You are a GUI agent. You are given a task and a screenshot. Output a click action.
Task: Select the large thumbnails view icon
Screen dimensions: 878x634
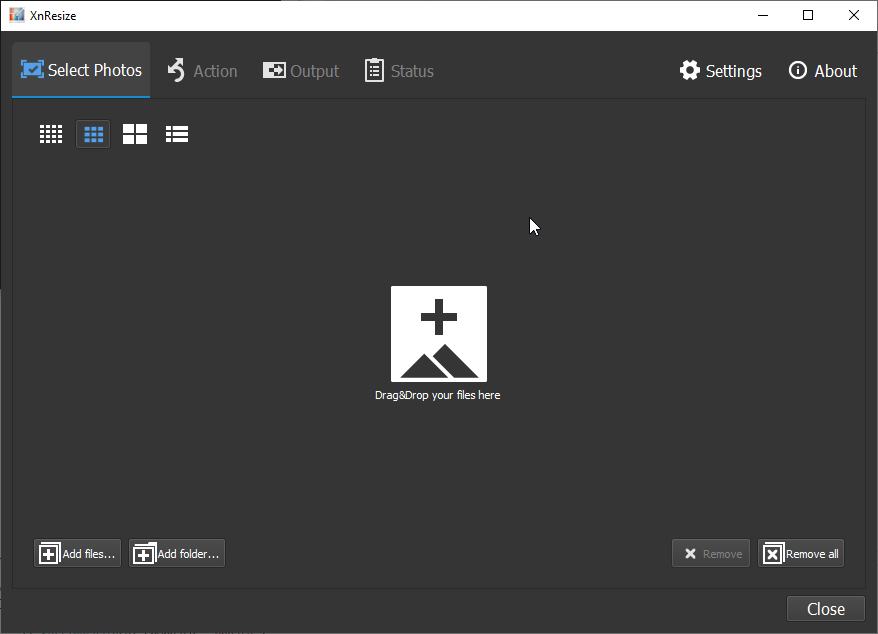pyautogui.click(x=135, y=133)
